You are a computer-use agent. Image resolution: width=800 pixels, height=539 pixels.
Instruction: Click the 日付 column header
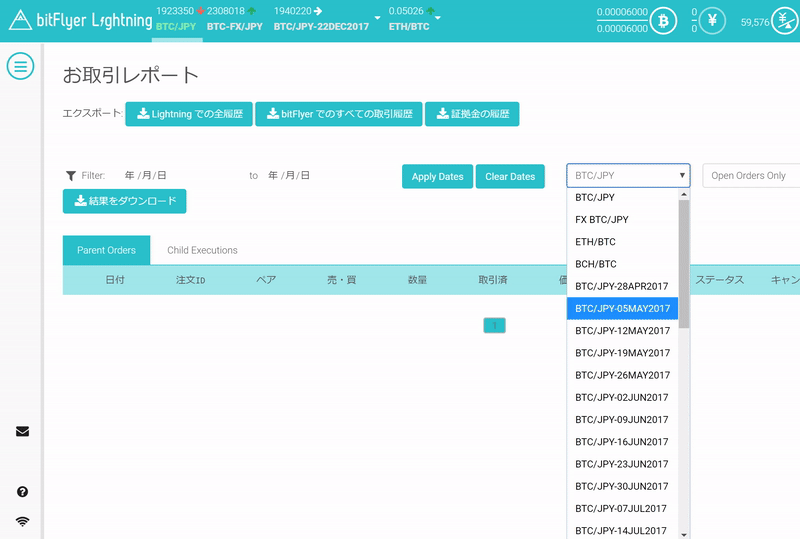click(x=115, y=280)
